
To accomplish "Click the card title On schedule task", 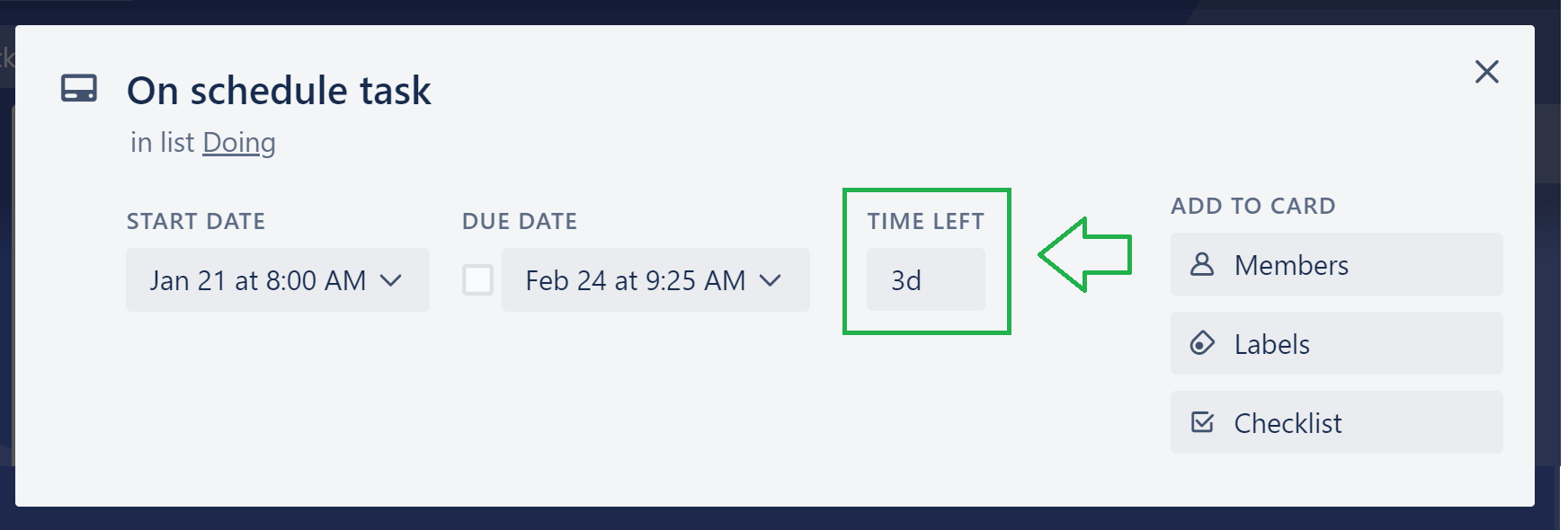I will (279, 90).
